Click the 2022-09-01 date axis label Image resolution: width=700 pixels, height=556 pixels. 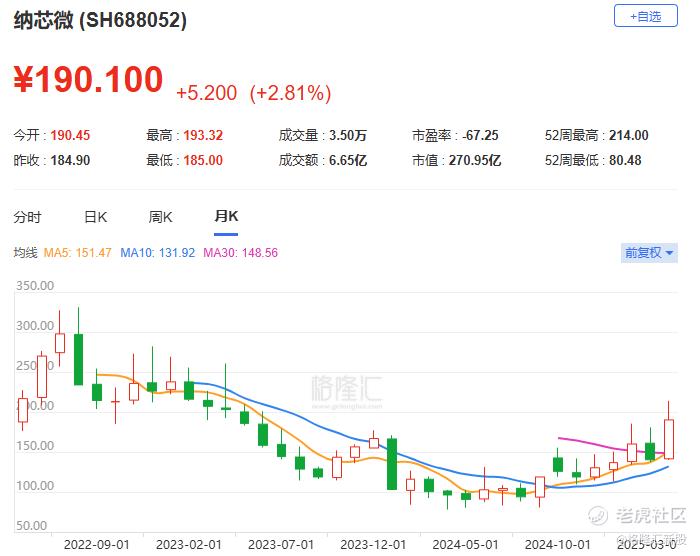[96, 545]
